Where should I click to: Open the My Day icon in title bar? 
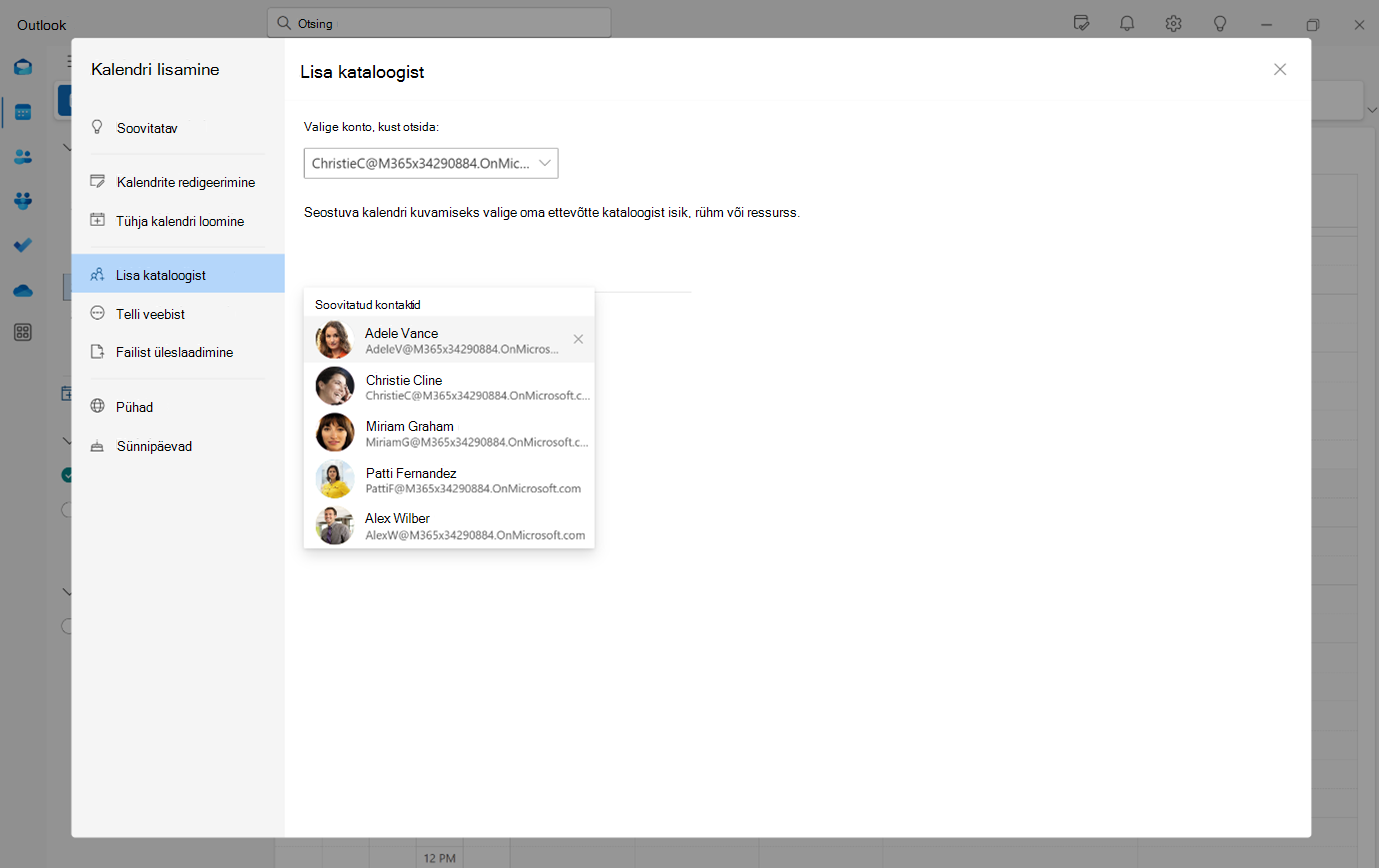pyautogui.click(x=1081, y=24)
